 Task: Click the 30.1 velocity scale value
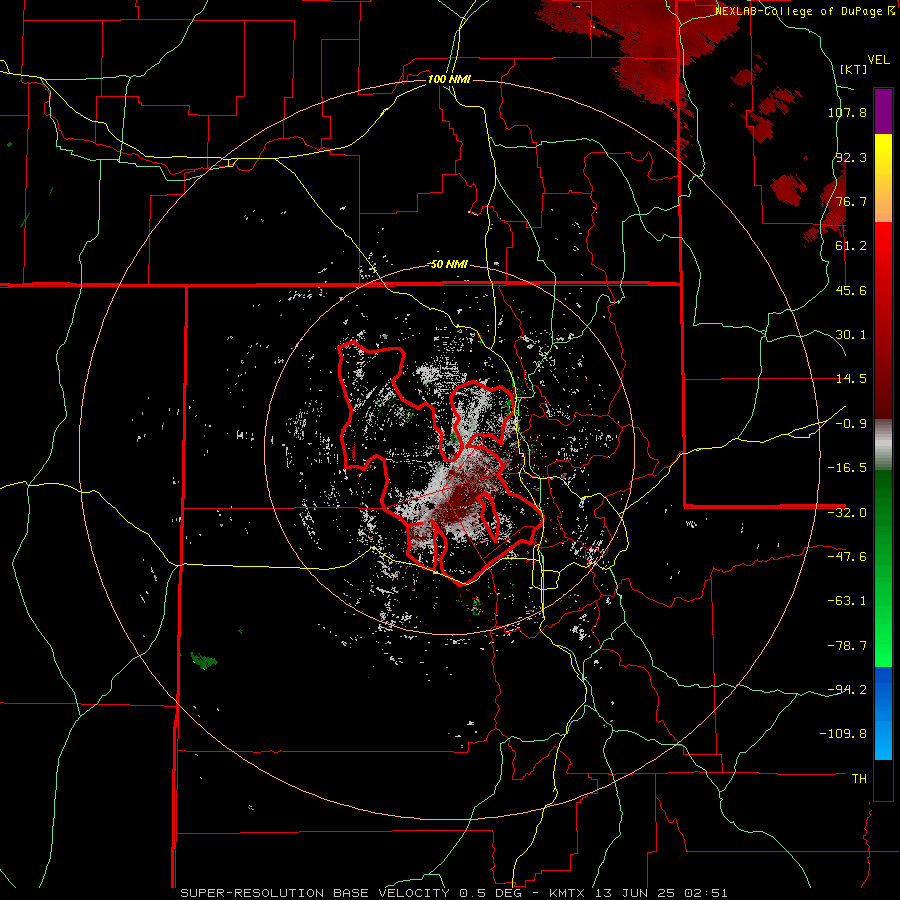[851, 335]
